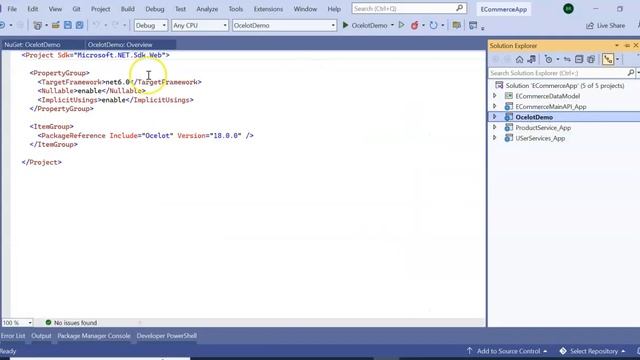Image resolution: width=640 pixels, height=360 pixels.
Task: Open the Package Manager Console tab
Action: [x=94, y=336]
